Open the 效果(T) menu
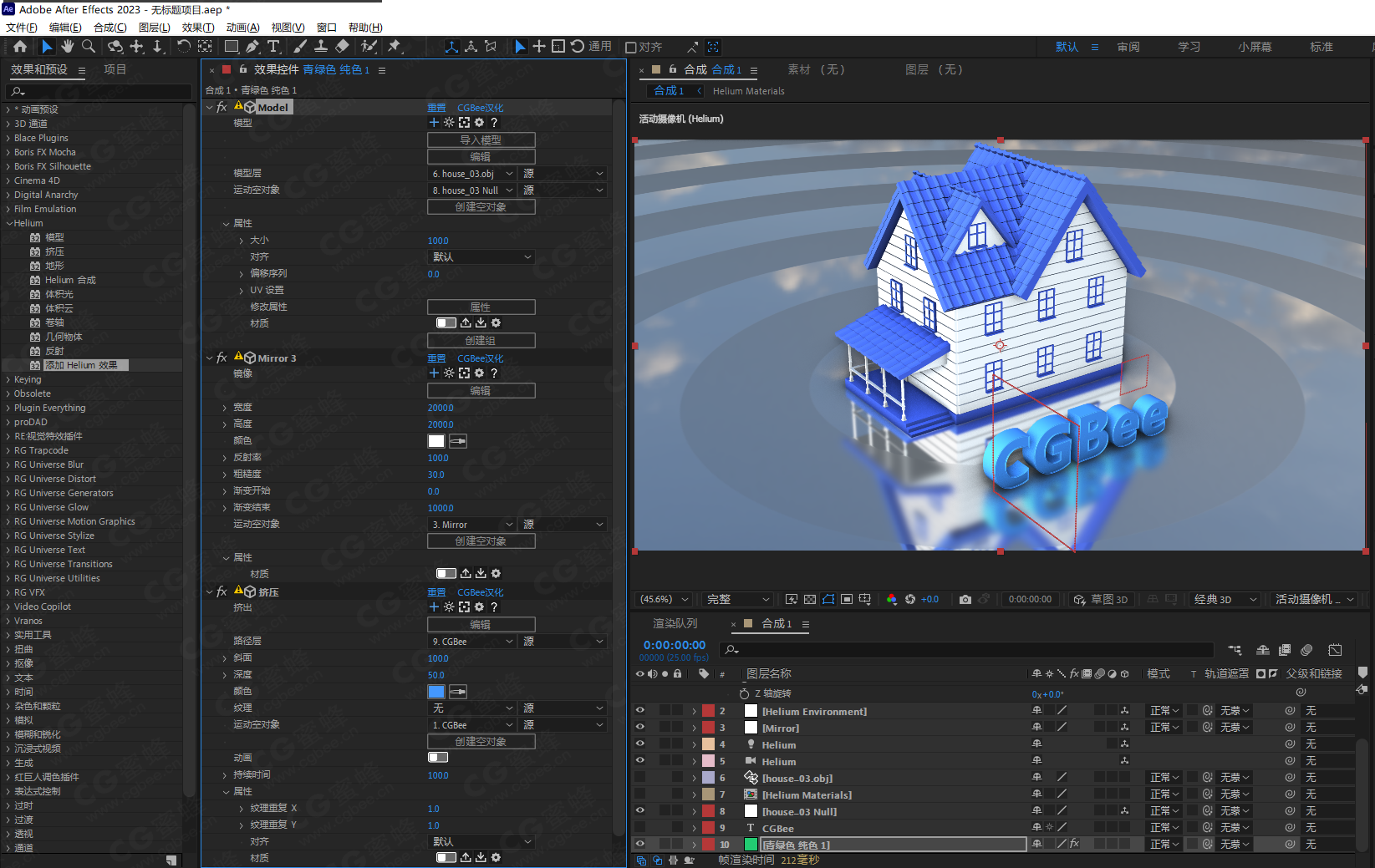Image resolution: width=1375 pixels, height=868 pixels. coord(198,28)
